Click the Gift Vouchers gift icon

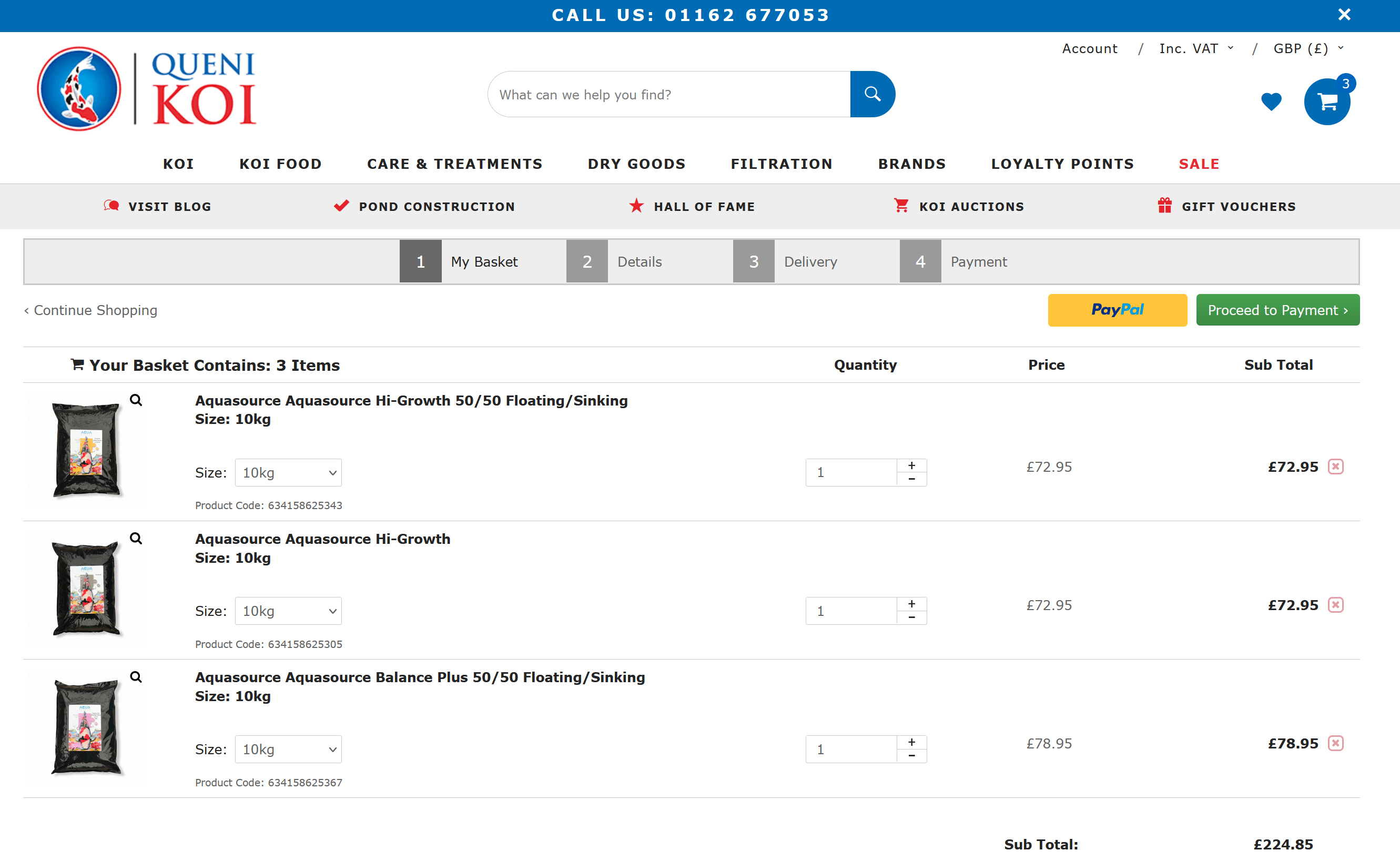coord(1164,206)
